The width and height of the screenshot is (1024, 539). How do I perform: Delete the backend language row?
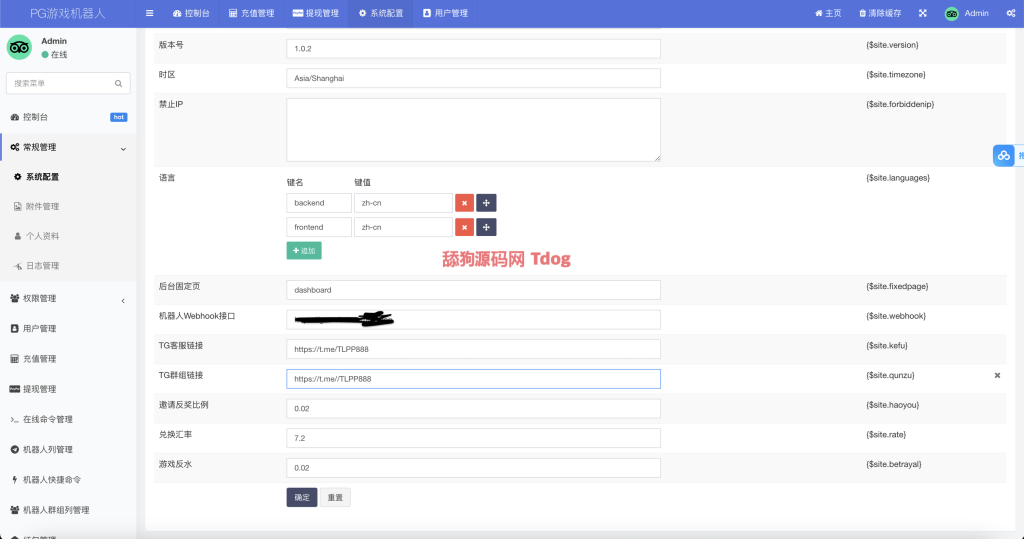pos(464,202)
